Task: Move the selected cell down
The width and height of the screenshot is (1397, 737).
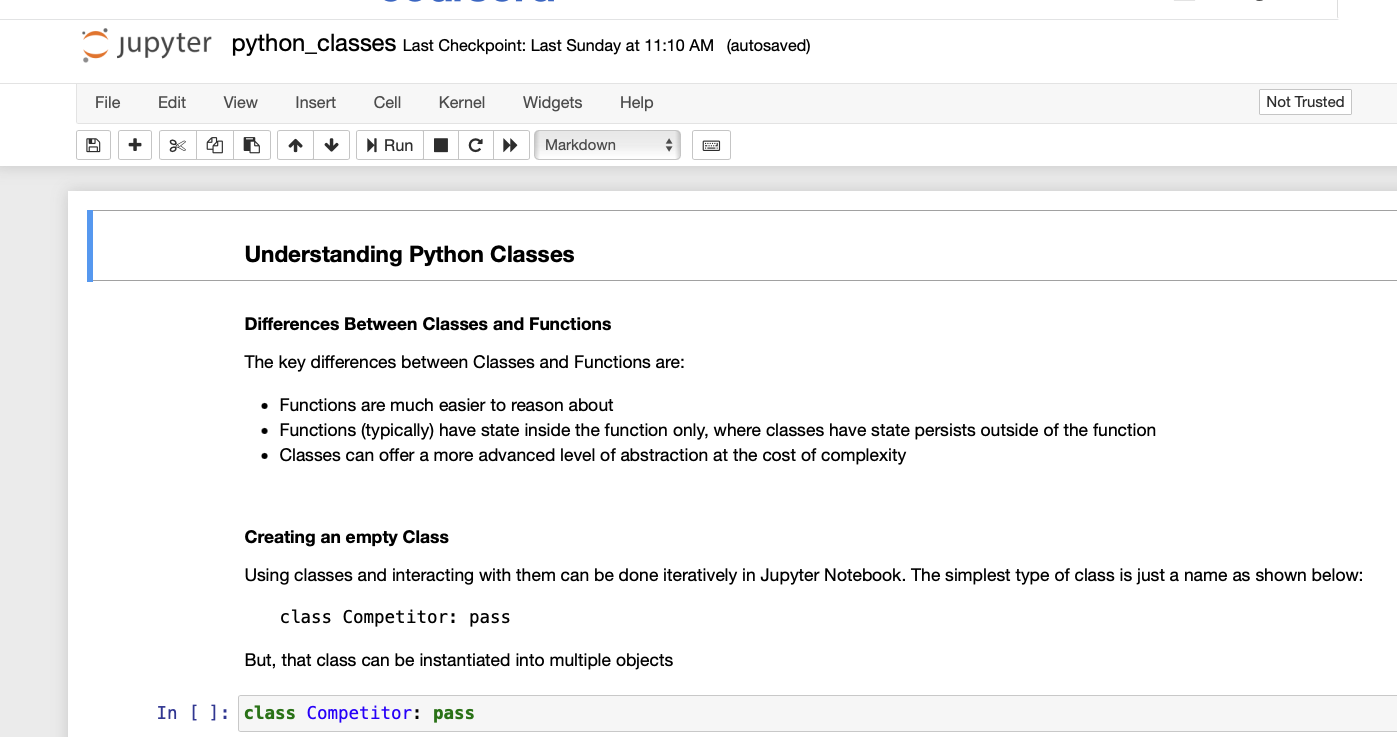Action: coord(332,145)
